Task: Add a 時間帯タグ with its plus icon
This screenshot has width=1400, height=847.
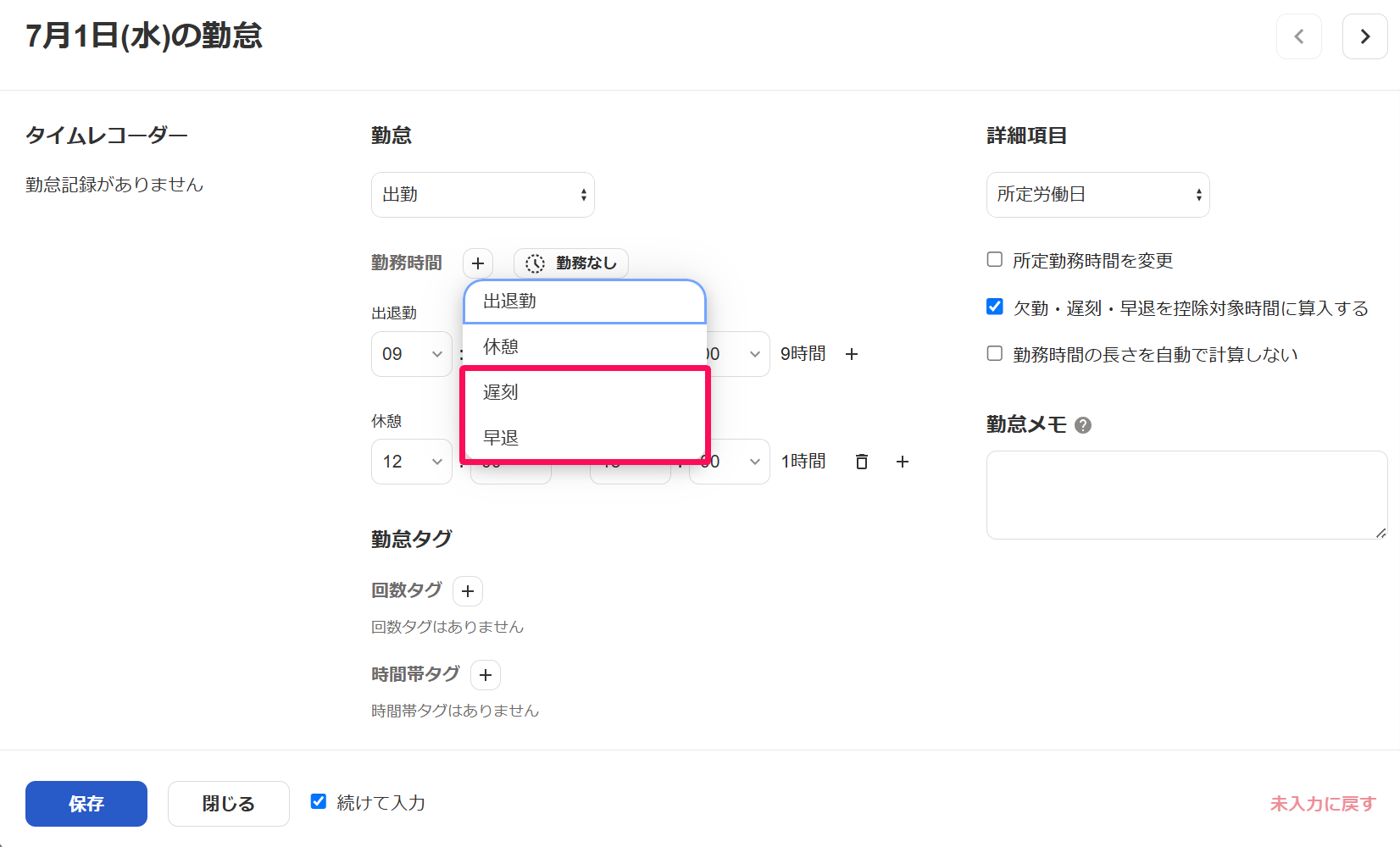Action: [486, 675]
